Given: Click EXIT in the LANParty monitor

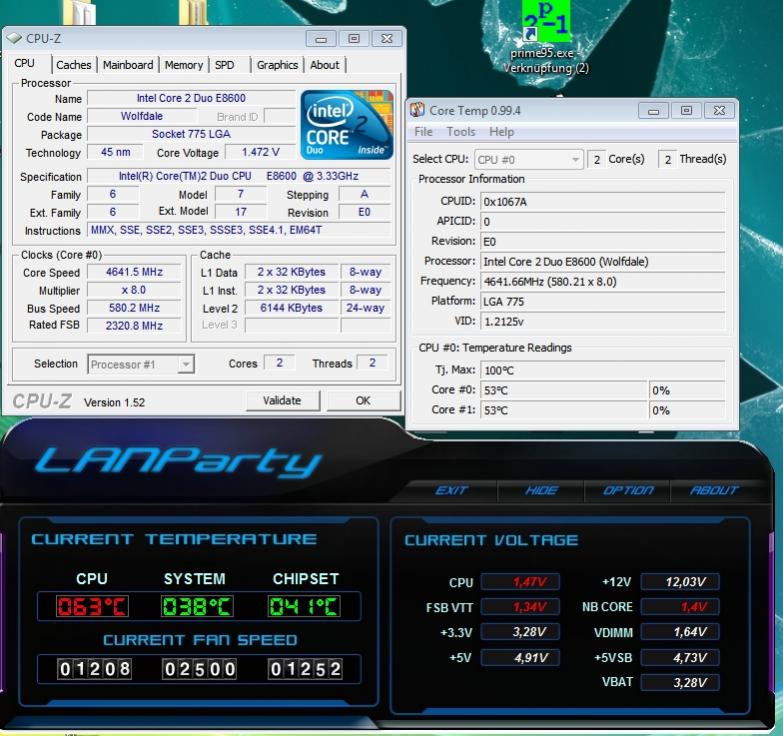Looking at the screenshot, I should tap(452, 490).
